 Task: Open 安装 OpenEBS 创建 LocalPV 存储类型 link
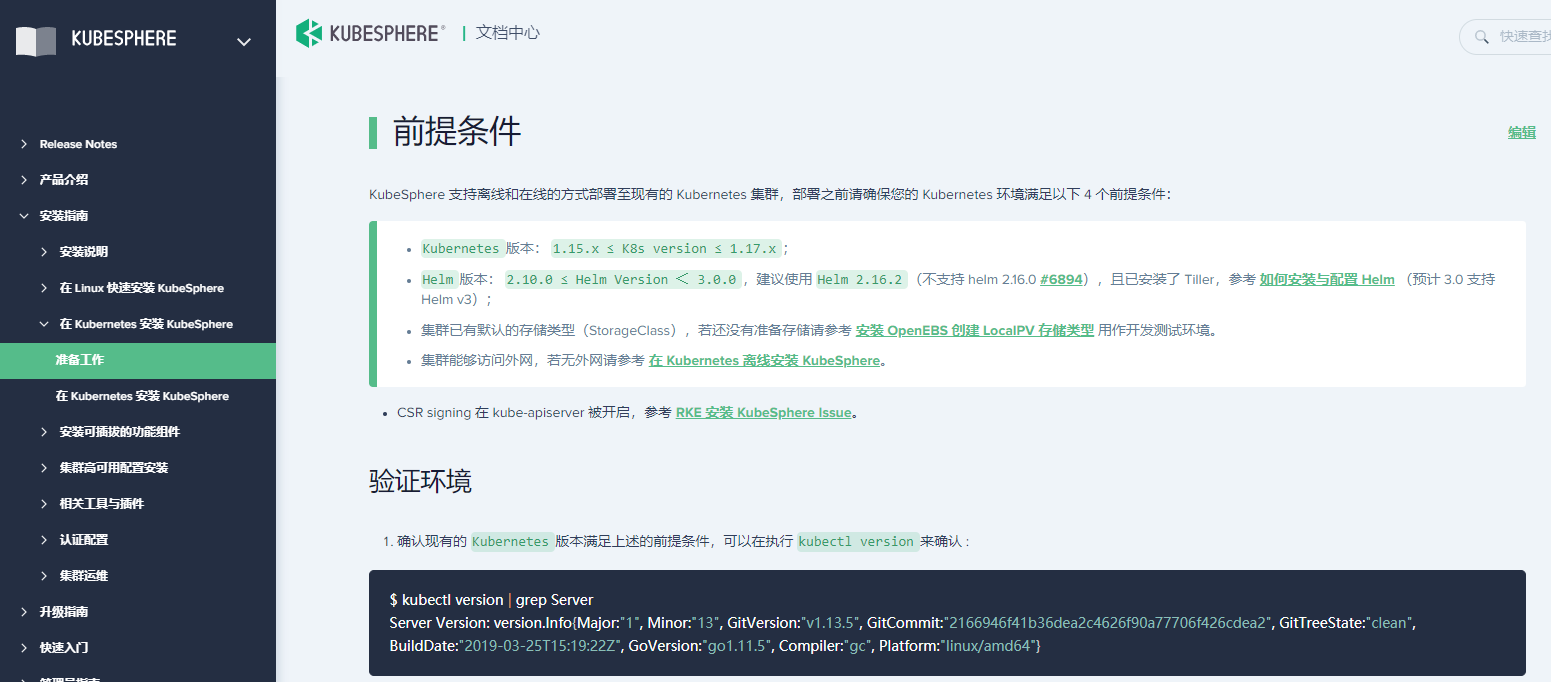point(974,330)
